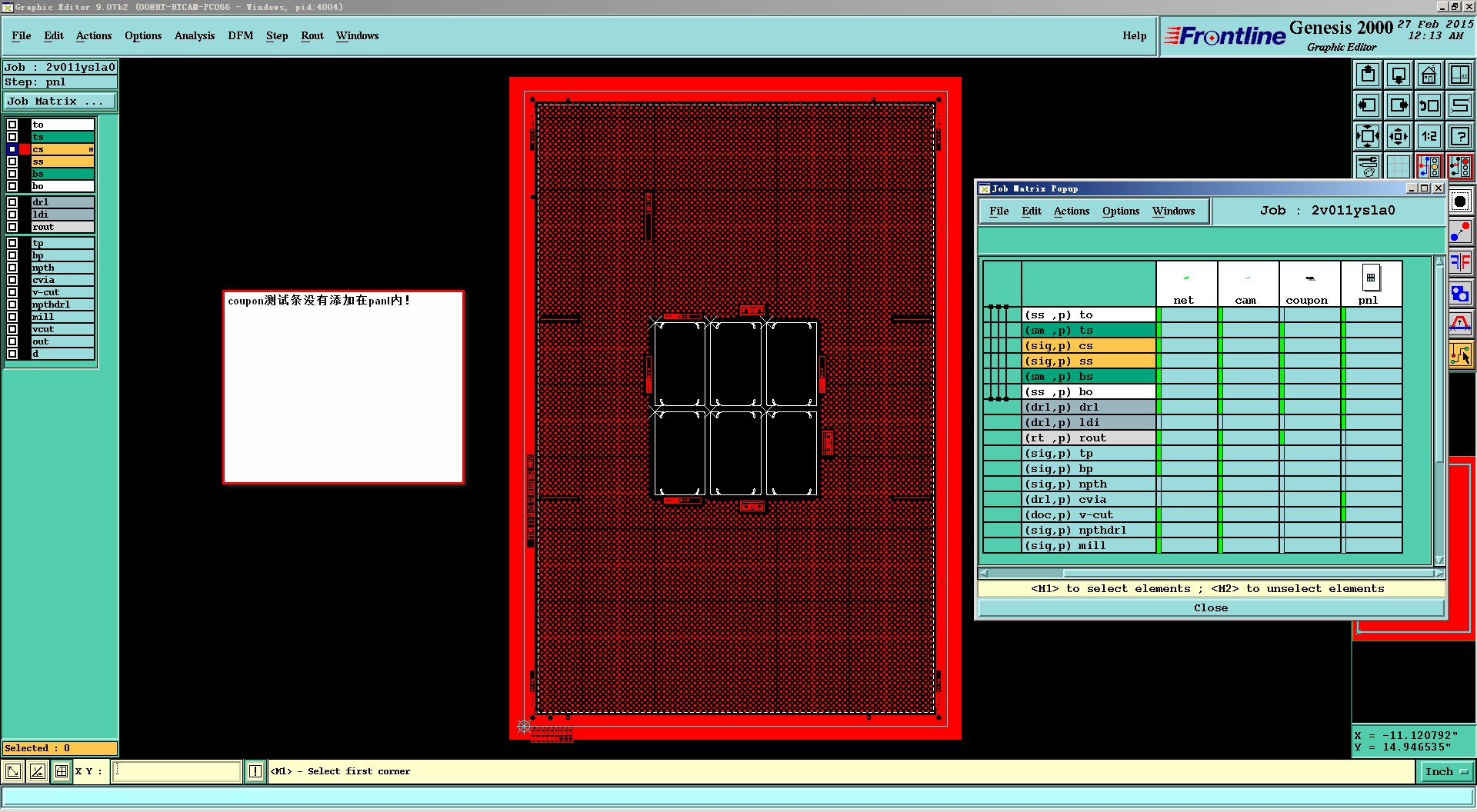This screenshot has width=1477, height=812.
Task: Click the pan right view icon
Action: [1399, 105]
